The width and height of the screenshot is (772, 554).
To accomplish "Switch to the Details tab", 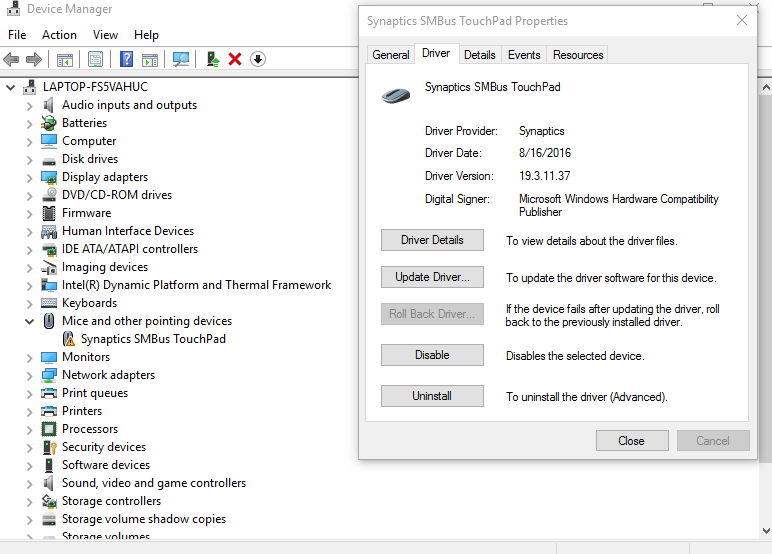I will 480,55.
